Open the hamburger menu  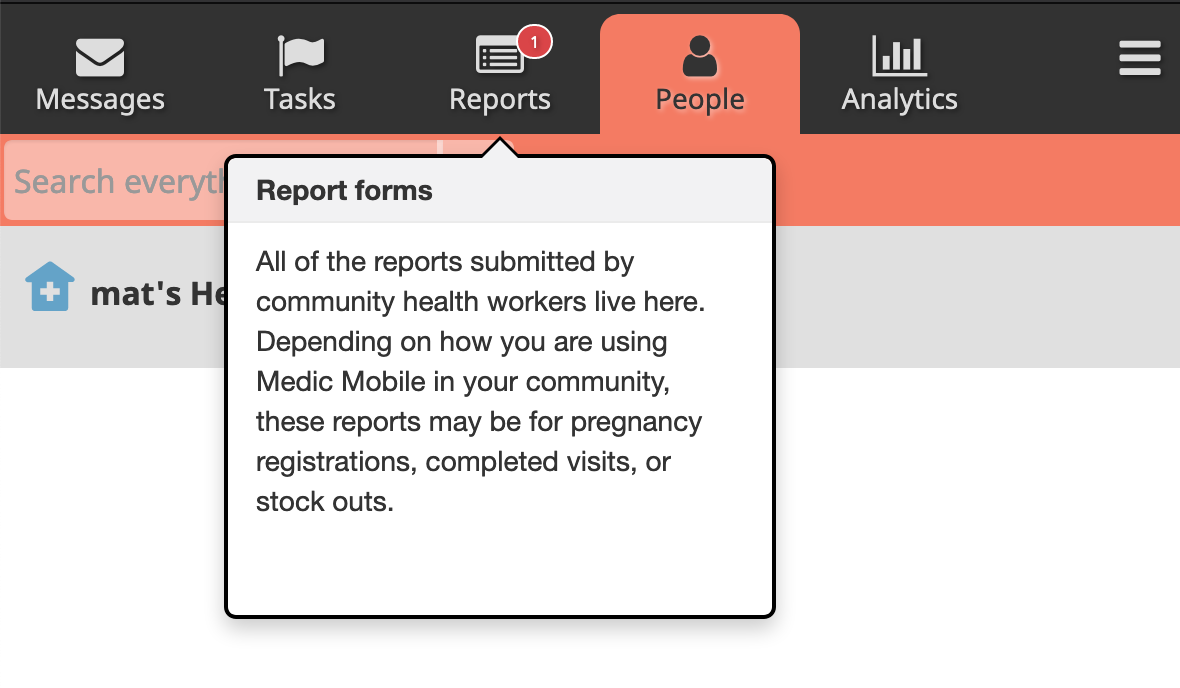pyautogui.click(x=1139, y=58)
